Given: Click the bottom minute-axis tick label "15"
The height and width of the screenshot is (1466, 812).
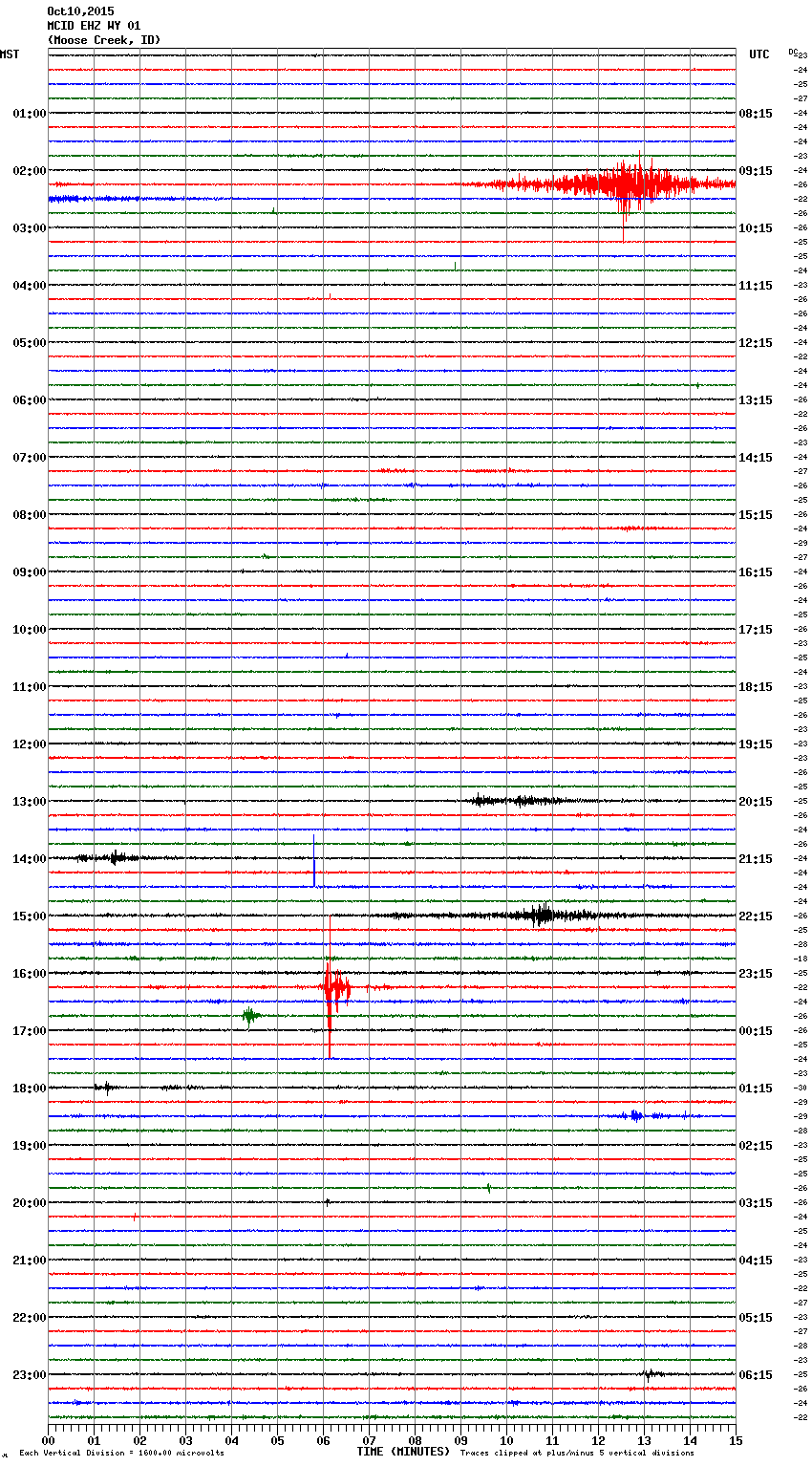Looking at the screenshot, I should pos(736,1440).
